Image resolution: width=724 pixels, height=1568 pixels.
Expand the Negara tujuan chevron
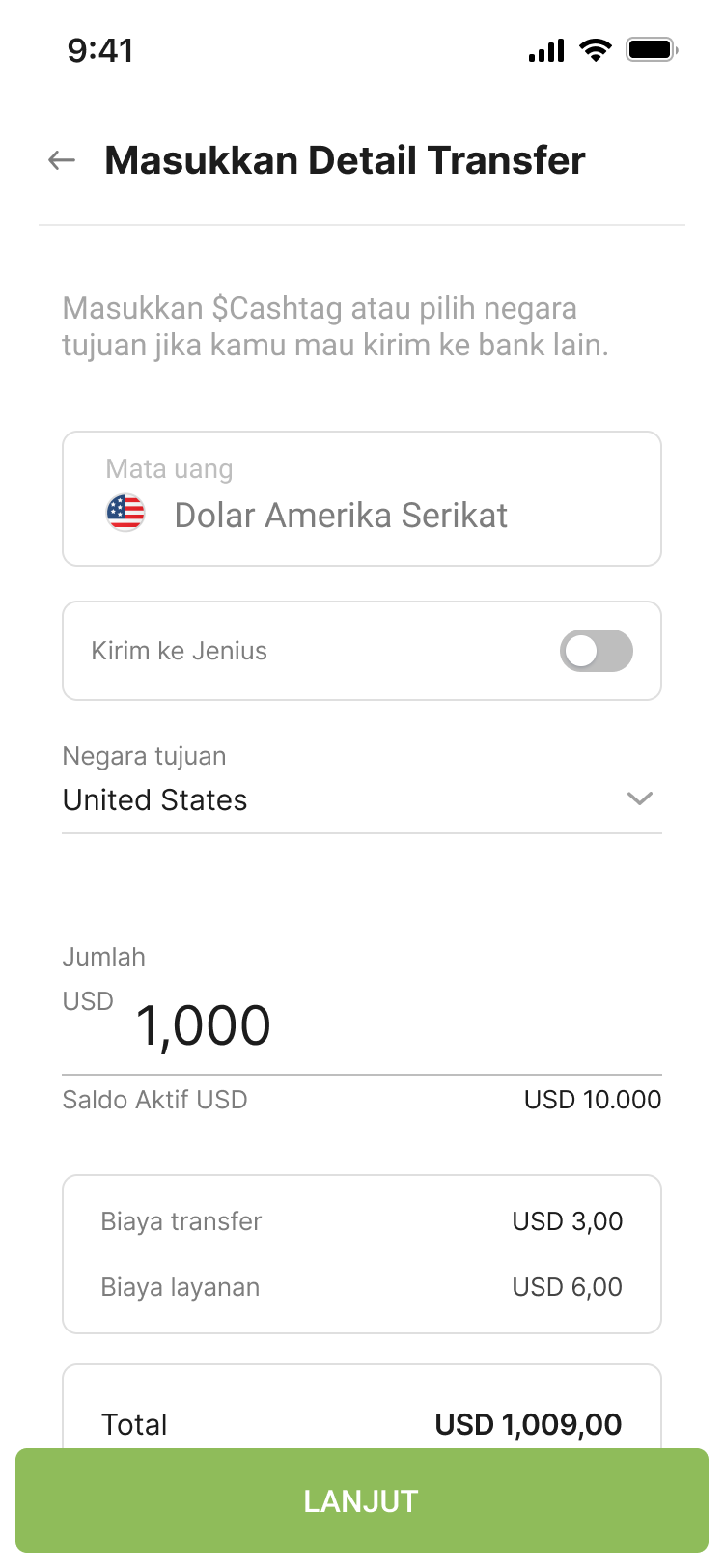[x=640, y=798]
